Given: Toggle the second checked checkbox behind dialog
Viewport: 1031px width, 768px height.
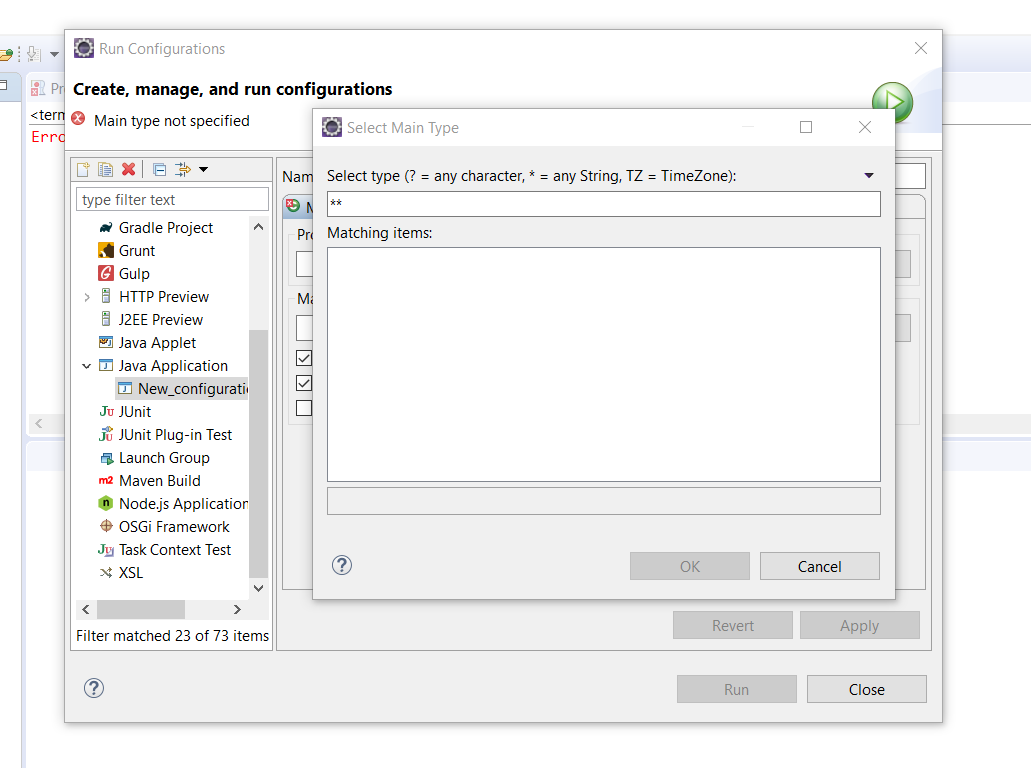Looking at the screenshot, I should pos(304,383).
